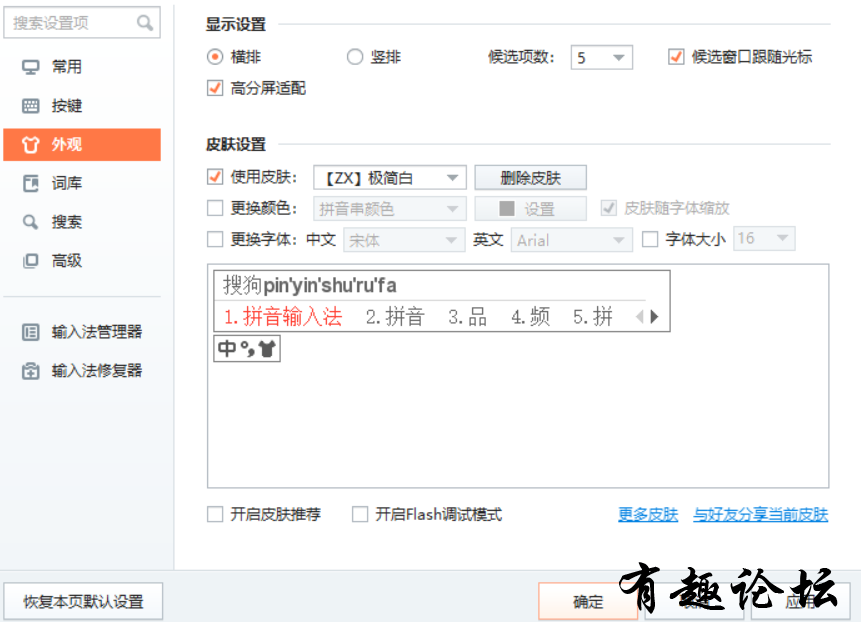The image size is (861, 622).
Task: Click the keyboard icon beside 按键
Action: pos(31,106)
